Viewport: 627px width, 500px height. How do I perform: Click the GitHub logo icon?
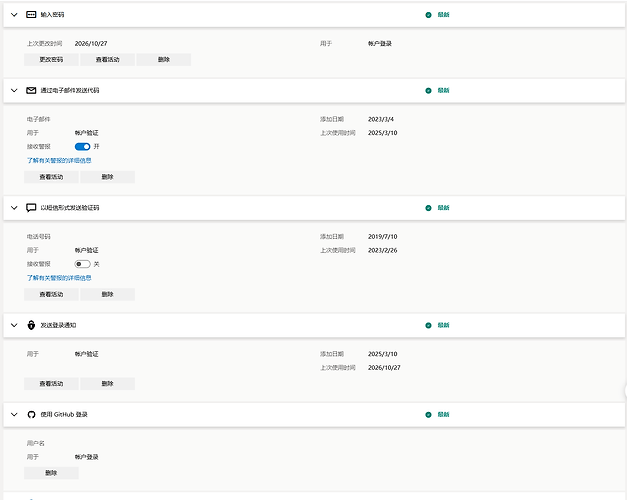pos(31,415)
